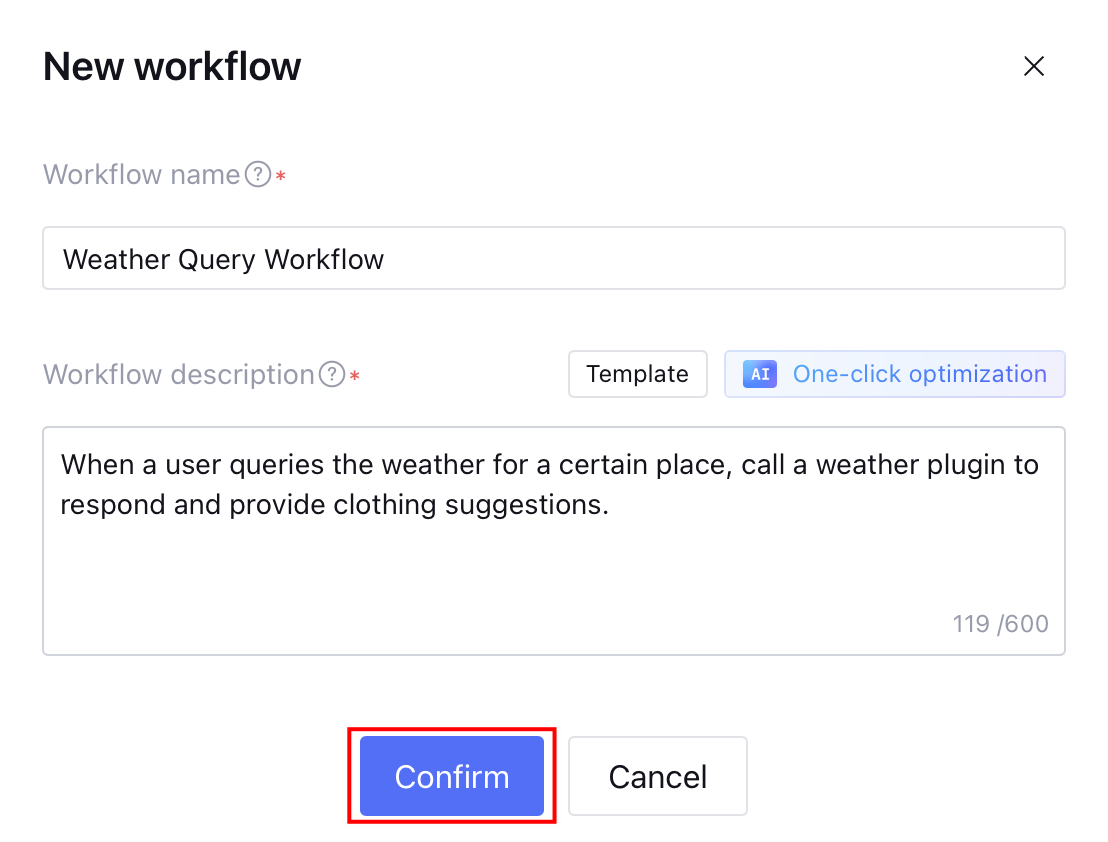Click the "New workflow" dialog title
The height and width of the screenshot is (842, 1108).
[x=172, y=67]
